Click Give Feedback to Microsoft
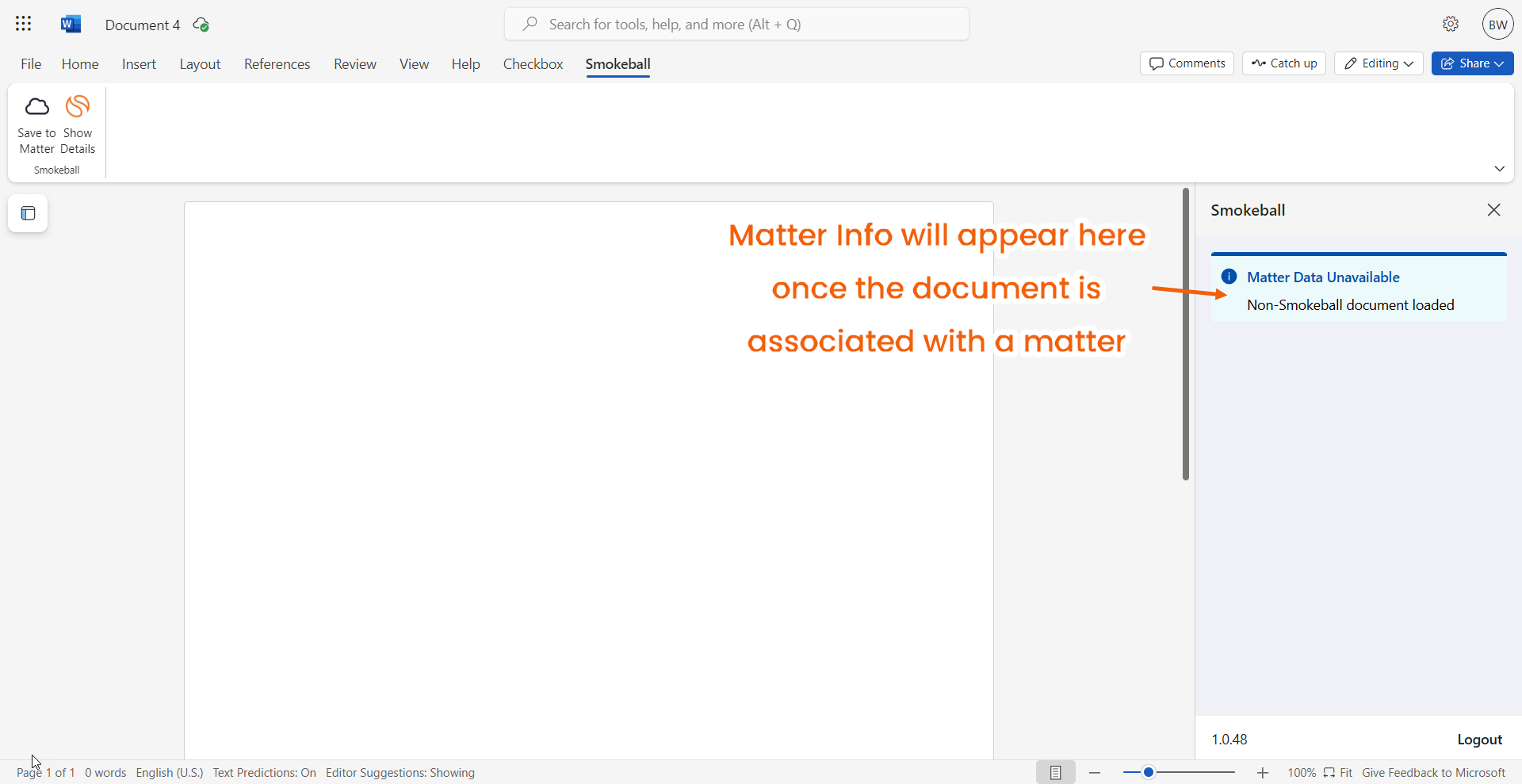Screen dimensions: 1522x784 (1433, 772)
